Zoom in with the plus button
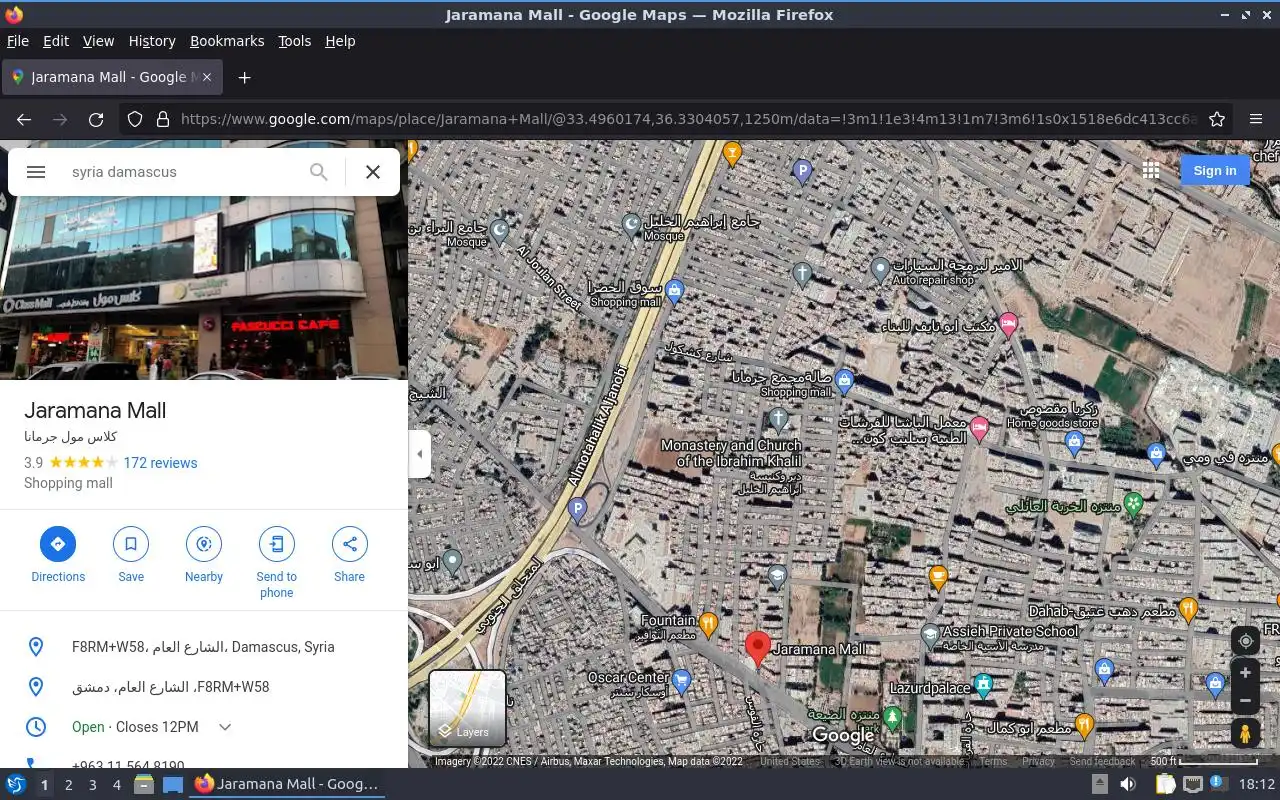 pos(1245,673)
